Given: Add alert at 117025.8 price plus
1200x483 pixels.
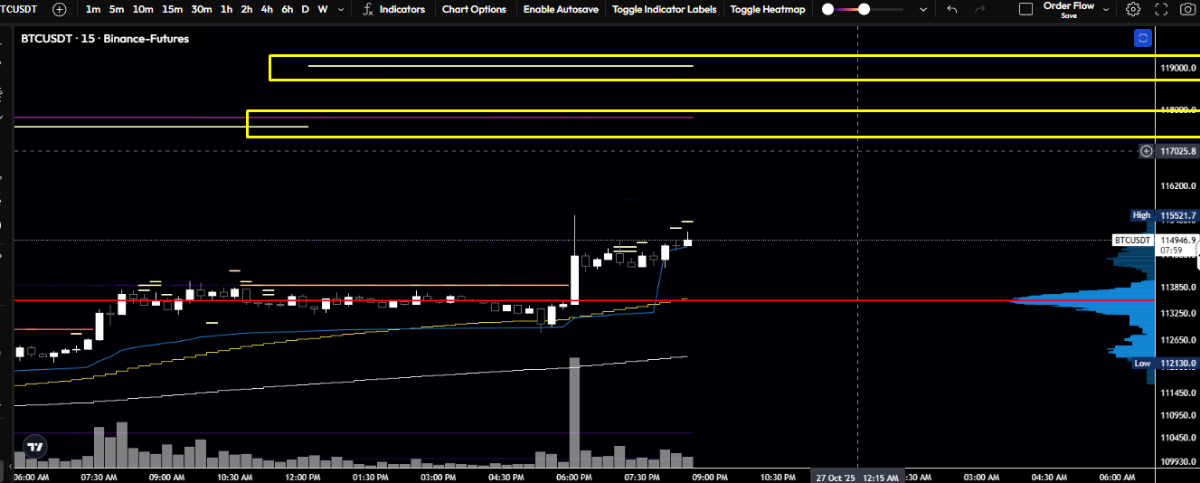Looking at the screenshot, I should click(x=1146, y=151).
